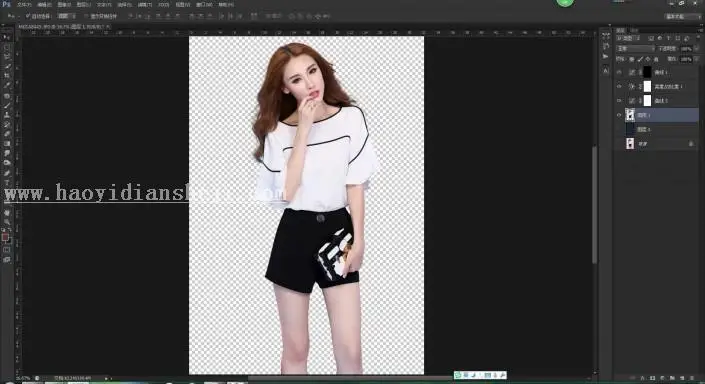Toggle Lock image pixels brush icon
The height and width of the screenshot is (384, 705).
pyautogui.click(x=640, y=59)
